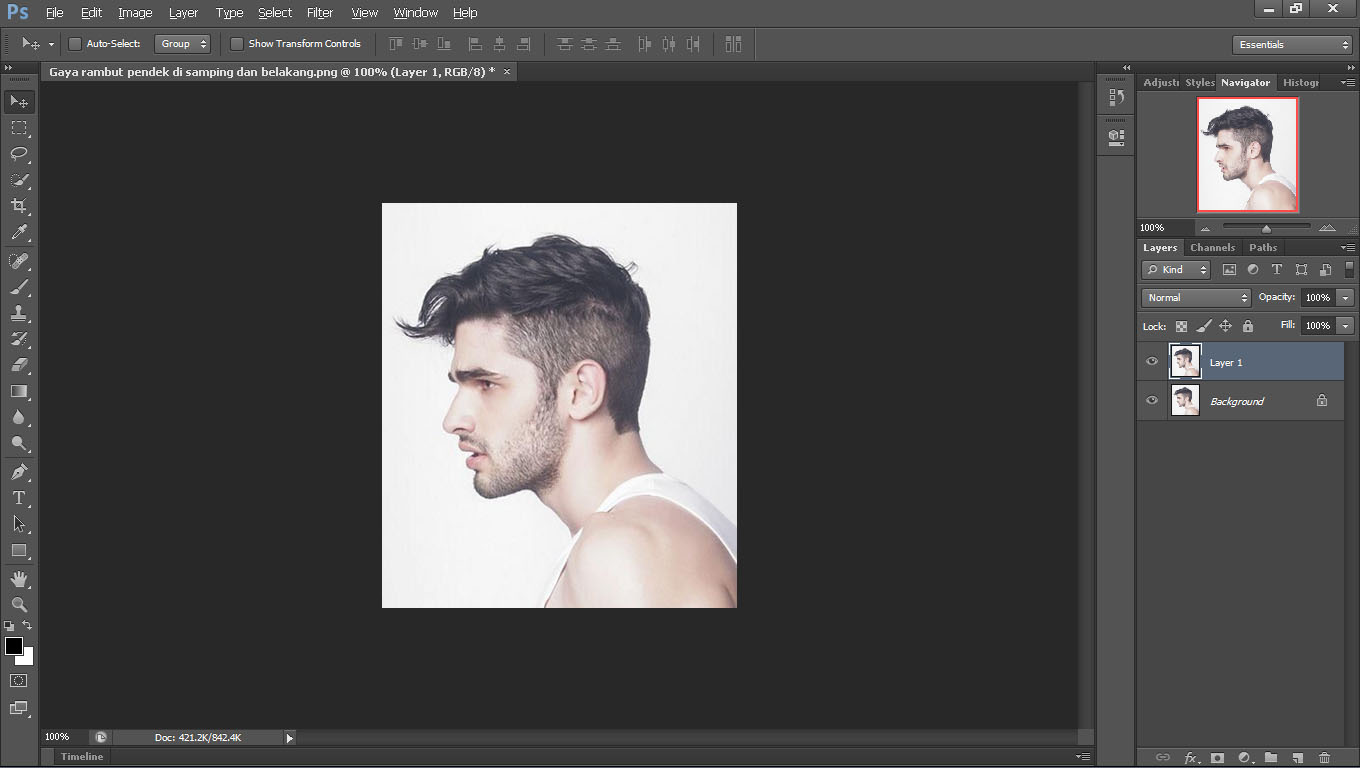1360x768 pixels.
Task: Open the Essentials workspace dropdown
Action: (1292, 45)
